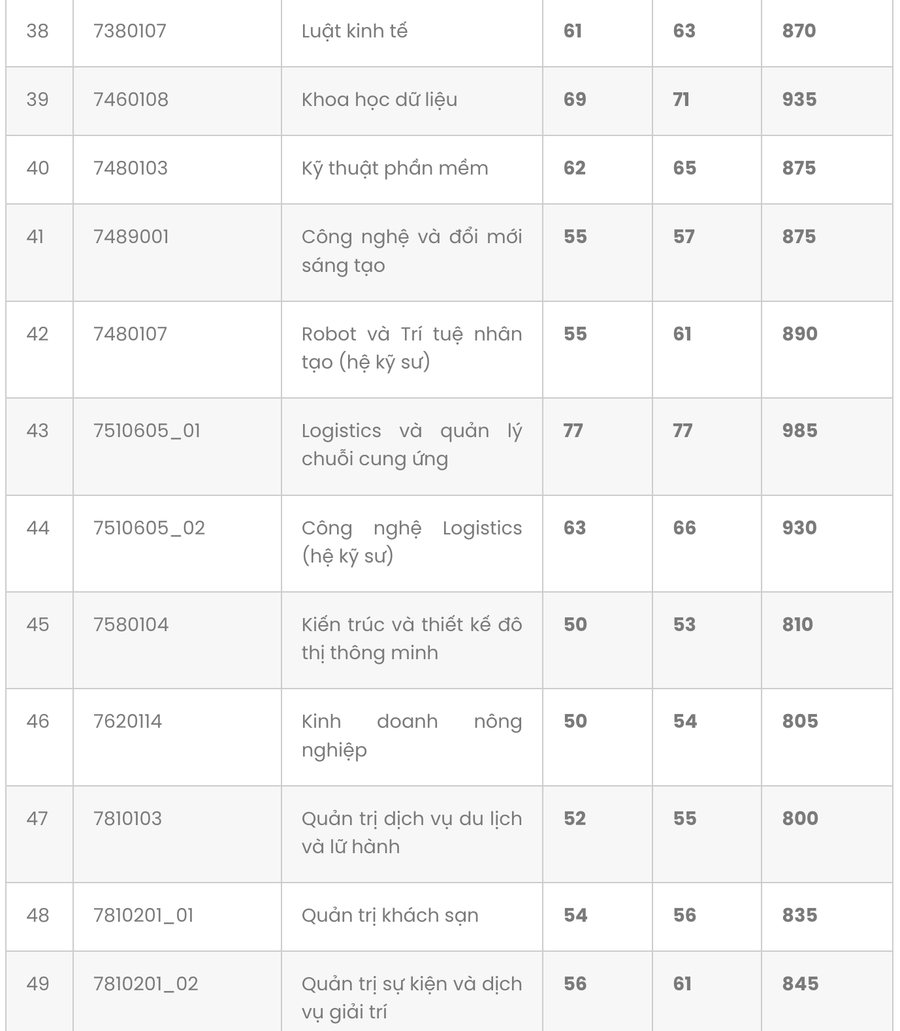Click 'Kỹ thuật phần mềm' in the table
The height and width of the screenshot is (1031, 900).
click(394, 168)
